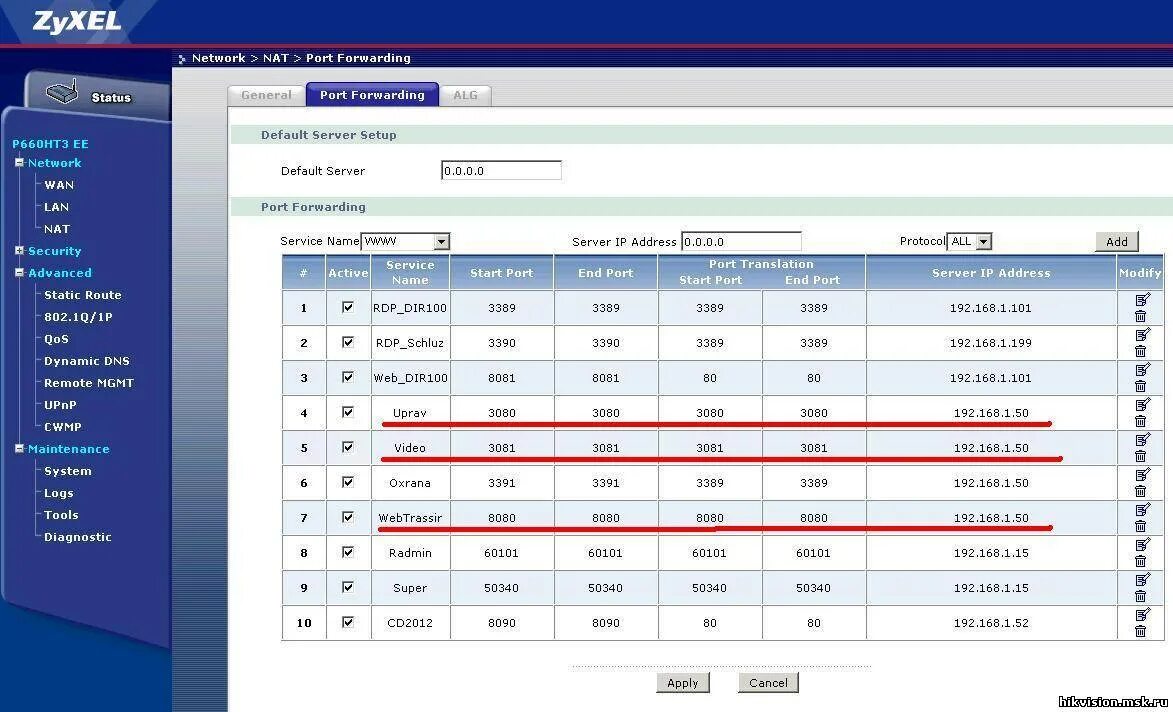Expand the Security tree section
1173x712 pixels.
click(19, 251)
